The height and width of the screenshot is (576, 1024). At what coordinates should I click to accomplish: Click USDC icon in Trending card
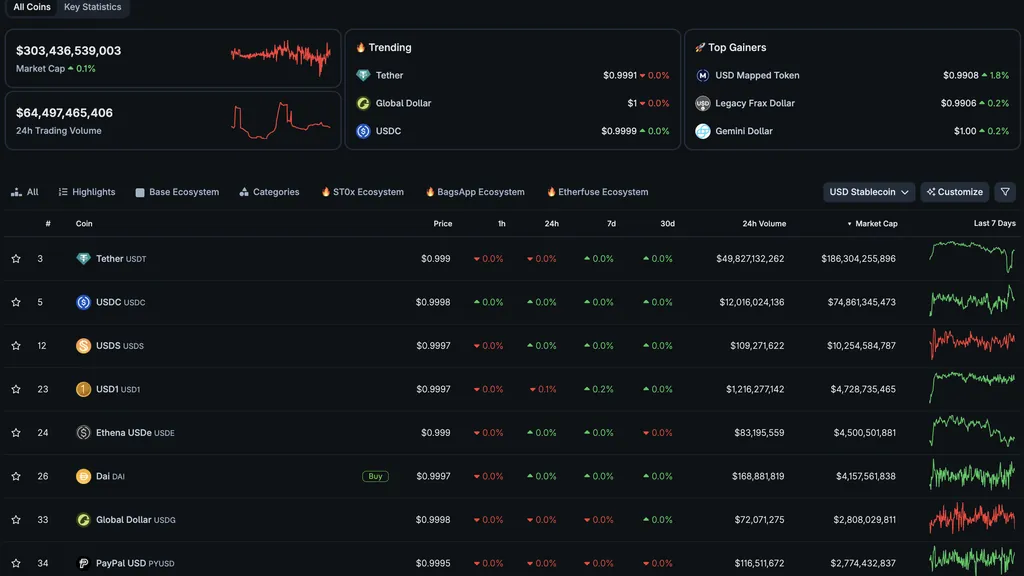click(x=363, y=131)
